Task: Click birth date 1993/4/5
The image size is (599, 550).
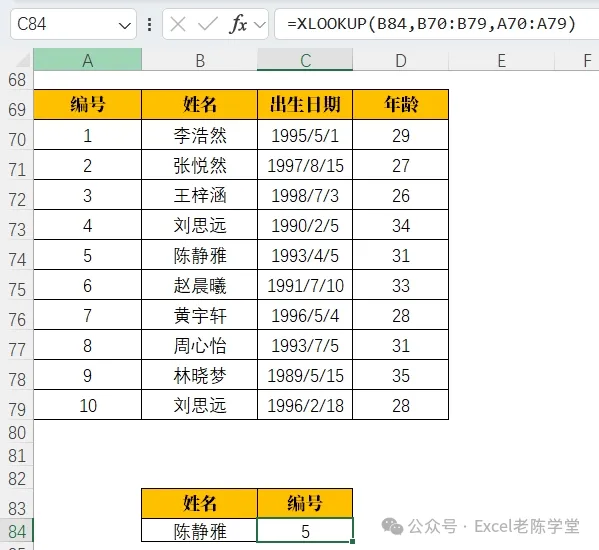Action: click(x=305, y=255)
